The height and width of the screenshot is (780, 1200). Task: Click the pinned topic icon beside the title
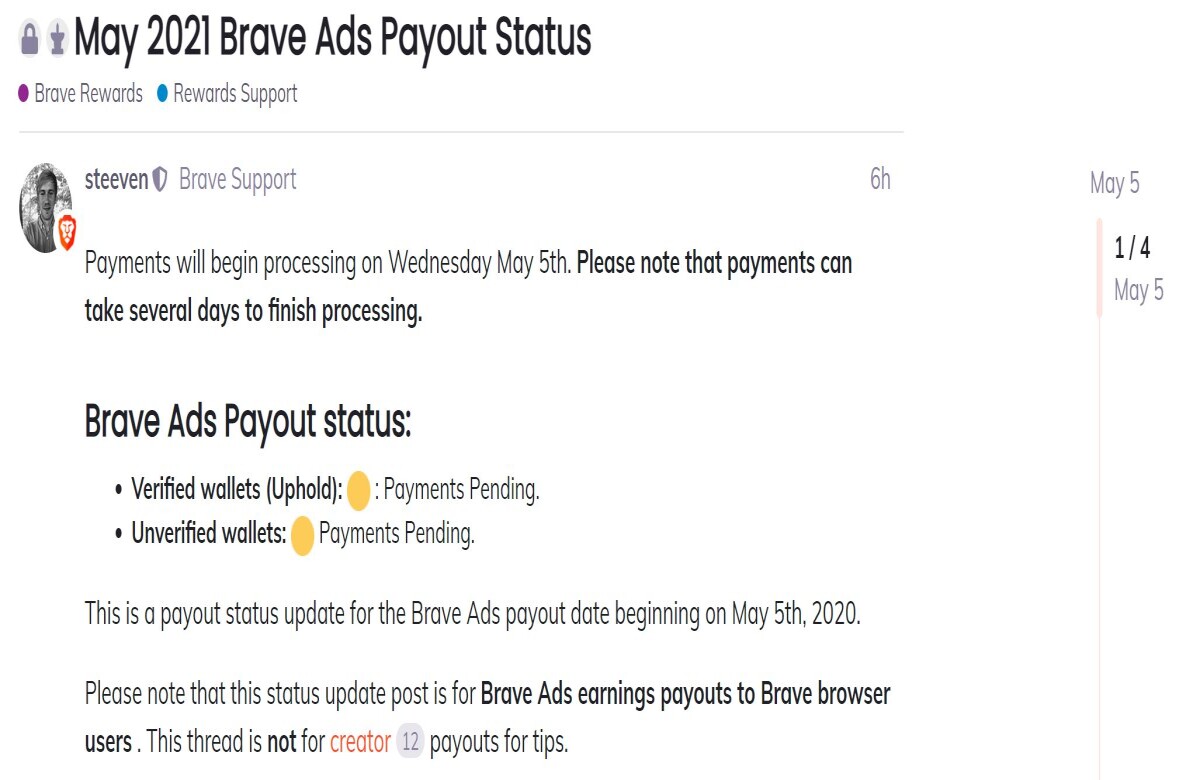[x=57, y=39]
